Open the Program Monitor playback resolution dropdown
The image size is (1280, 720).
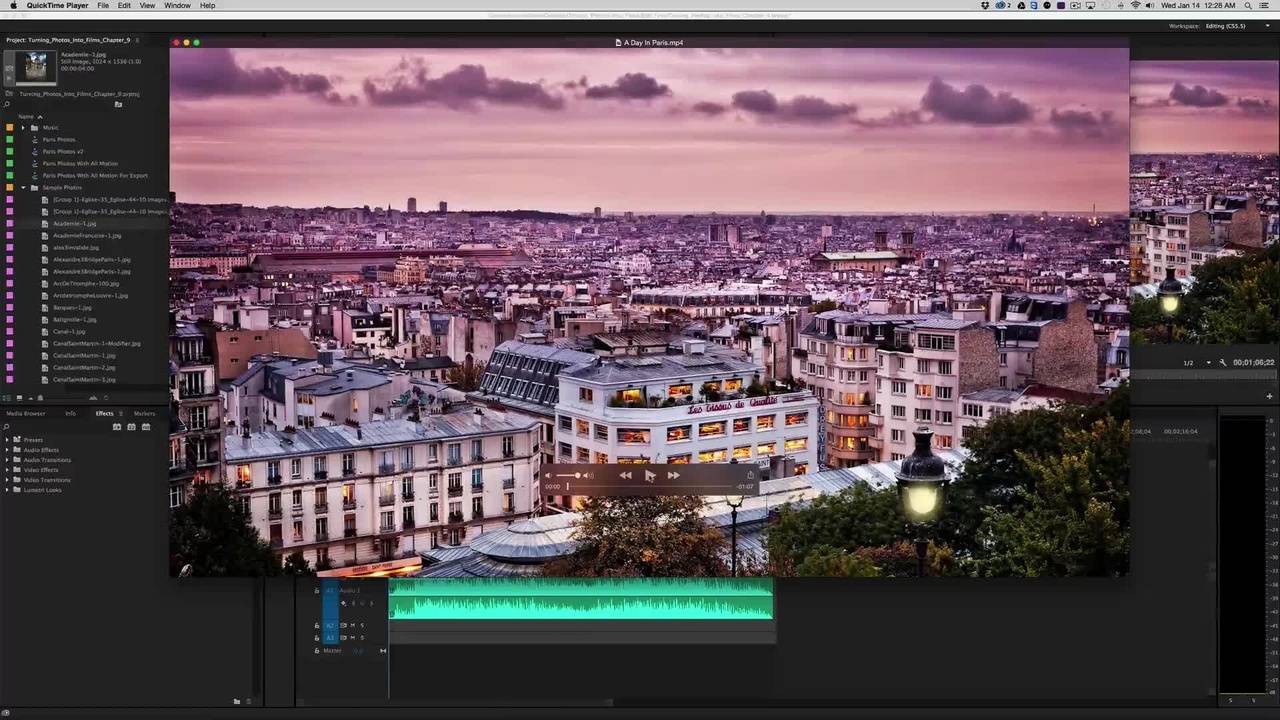1196,363
